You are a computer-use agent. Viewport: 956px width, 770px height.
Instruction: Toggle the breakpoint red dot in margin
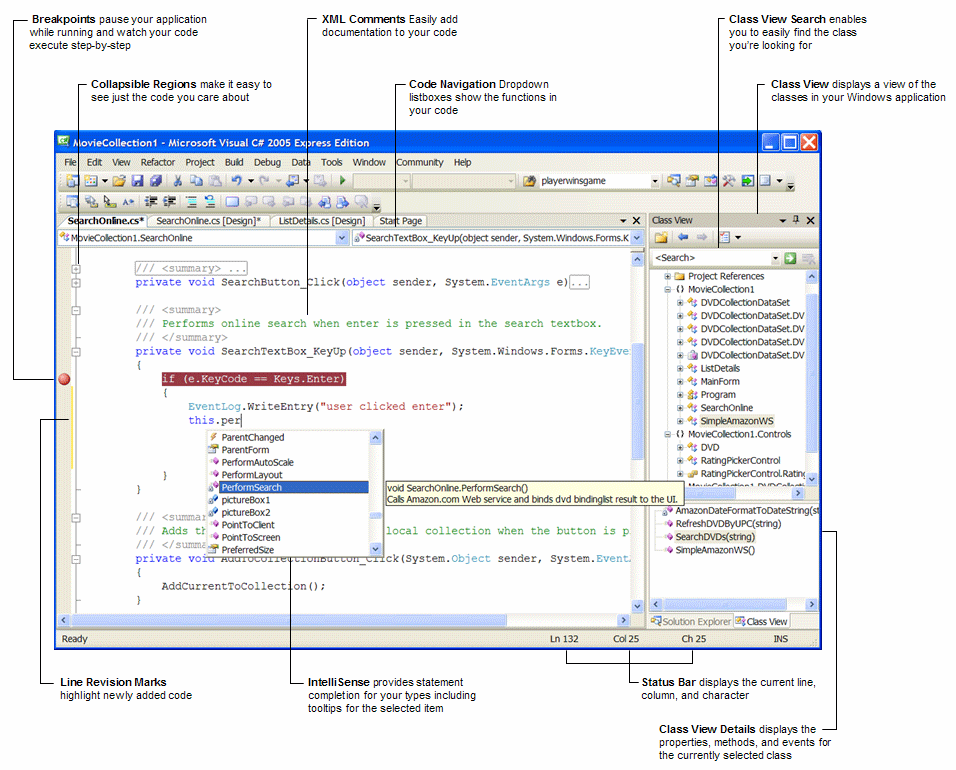tap(64, 379)
